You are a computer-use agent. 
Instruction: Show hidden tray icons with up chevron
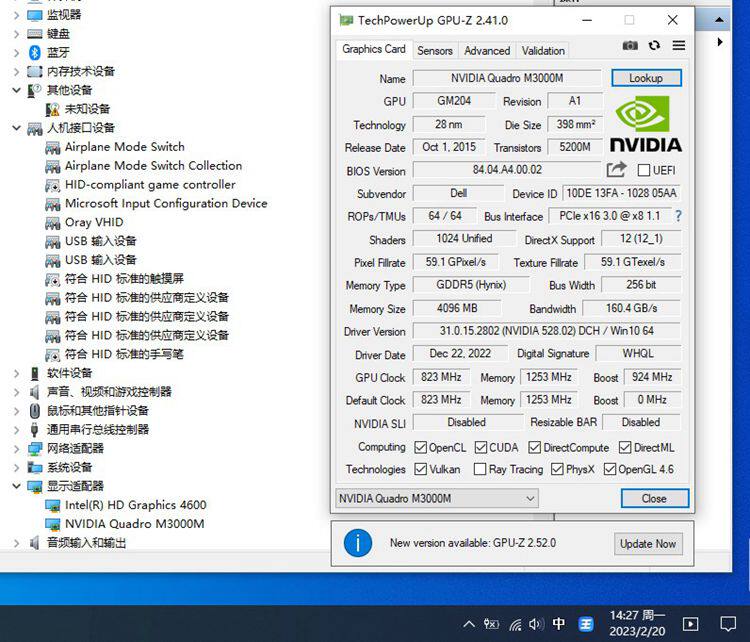point(469,624)
